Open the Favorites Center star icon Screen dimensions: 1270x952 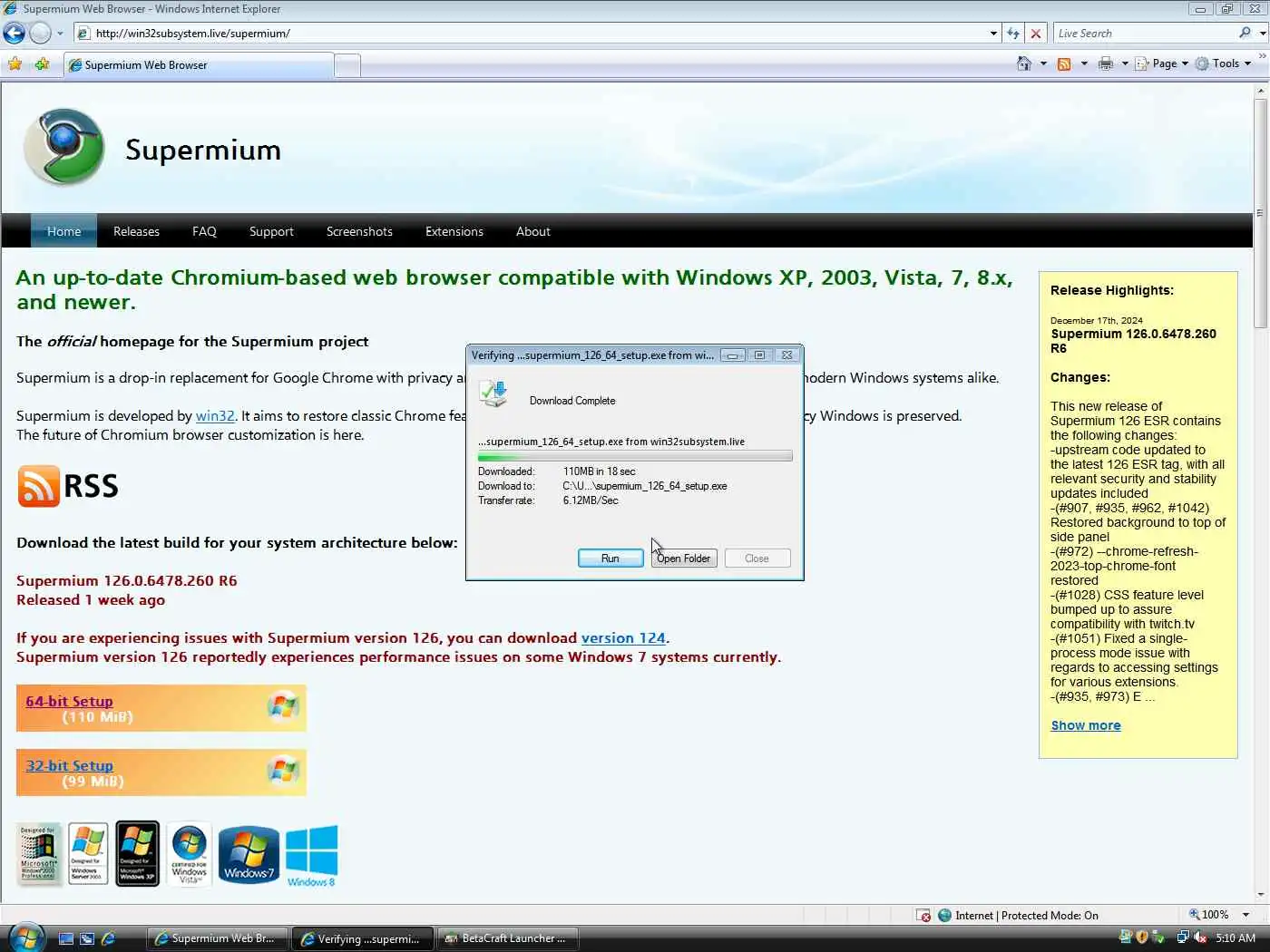pos(15,64)
